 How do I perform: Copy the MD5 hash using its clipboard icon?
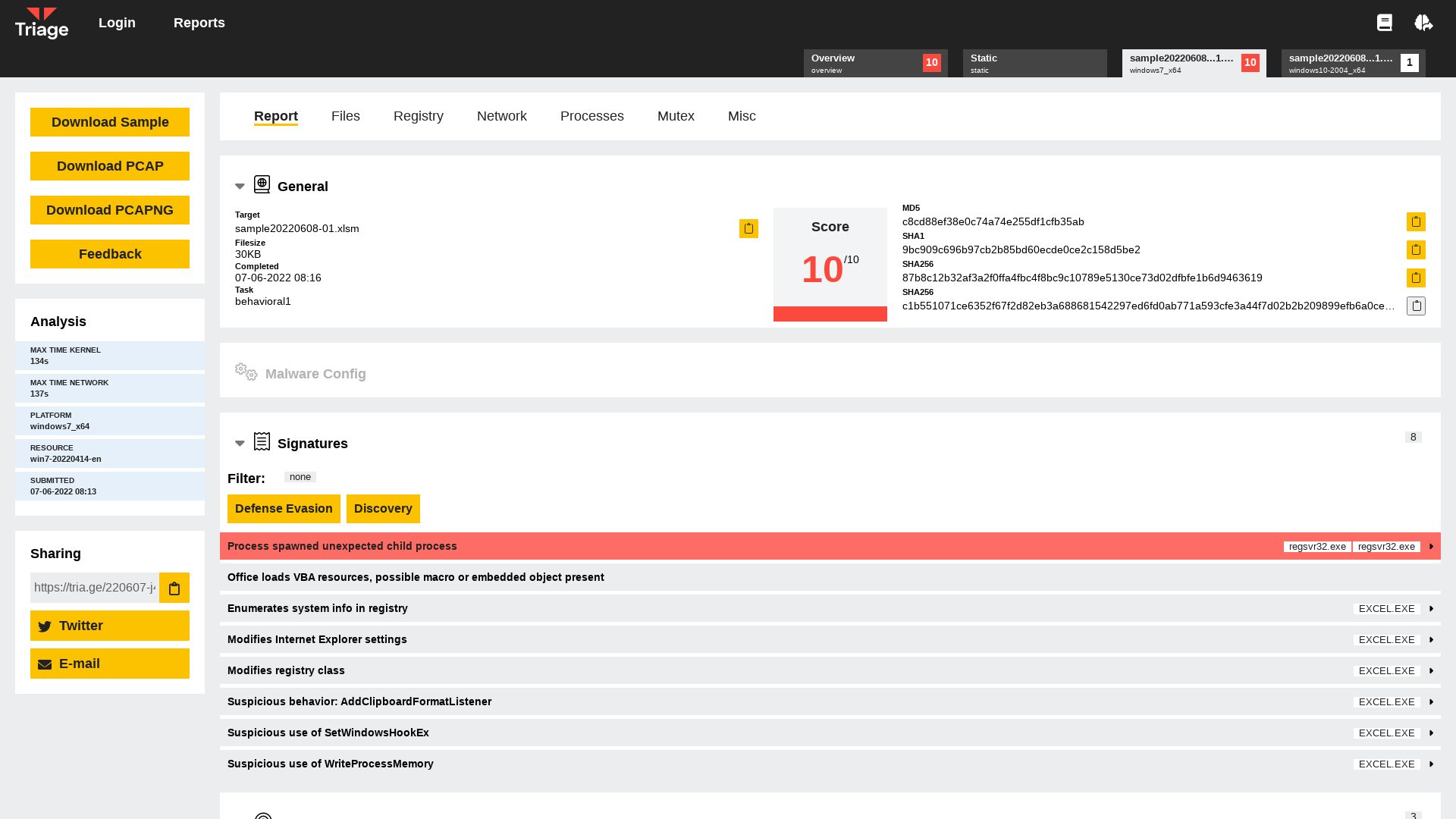1416,221
